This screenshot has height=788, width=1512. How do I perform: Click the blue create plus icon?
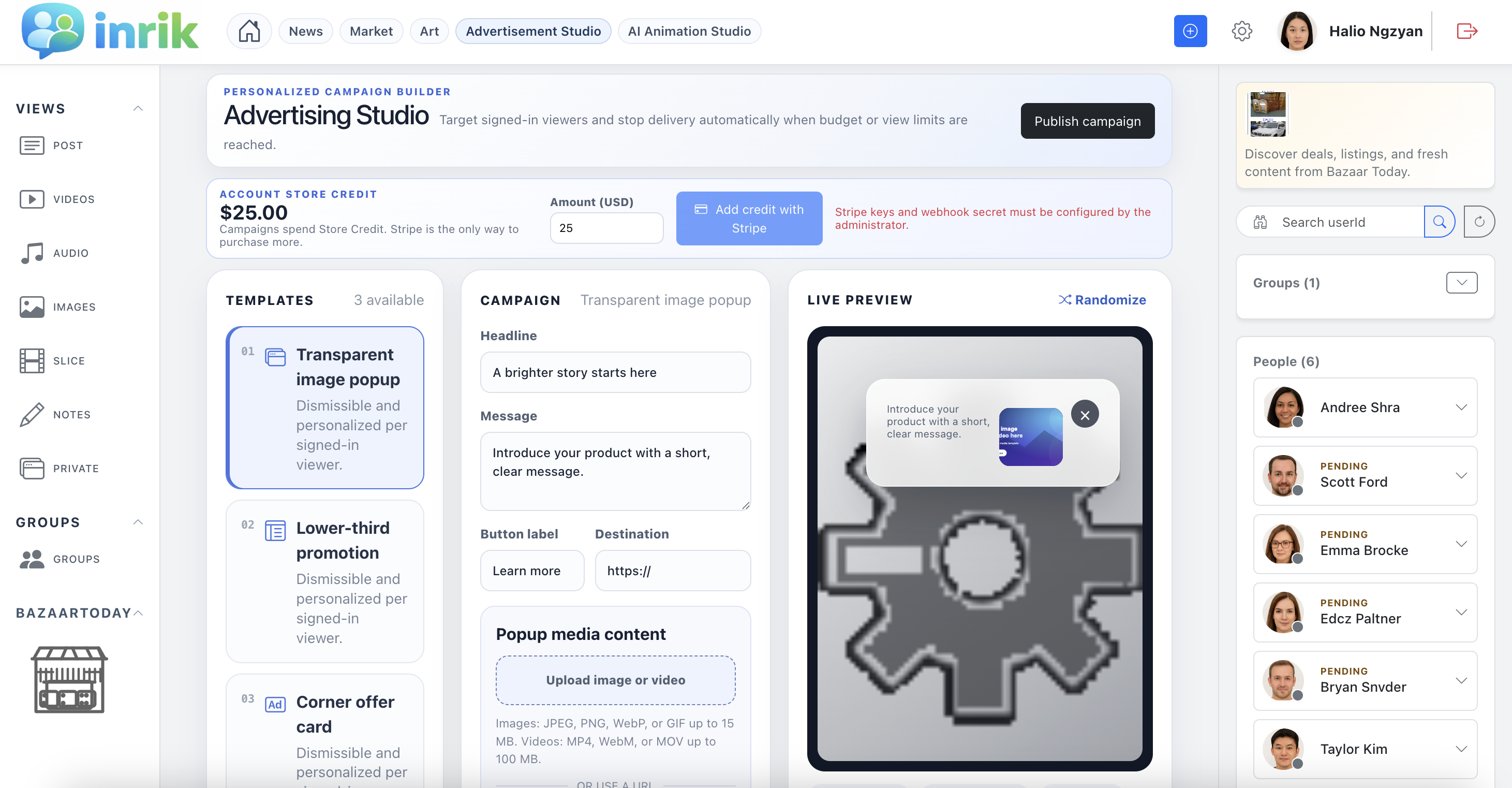pyautogui.click(x=1190, y=31)
